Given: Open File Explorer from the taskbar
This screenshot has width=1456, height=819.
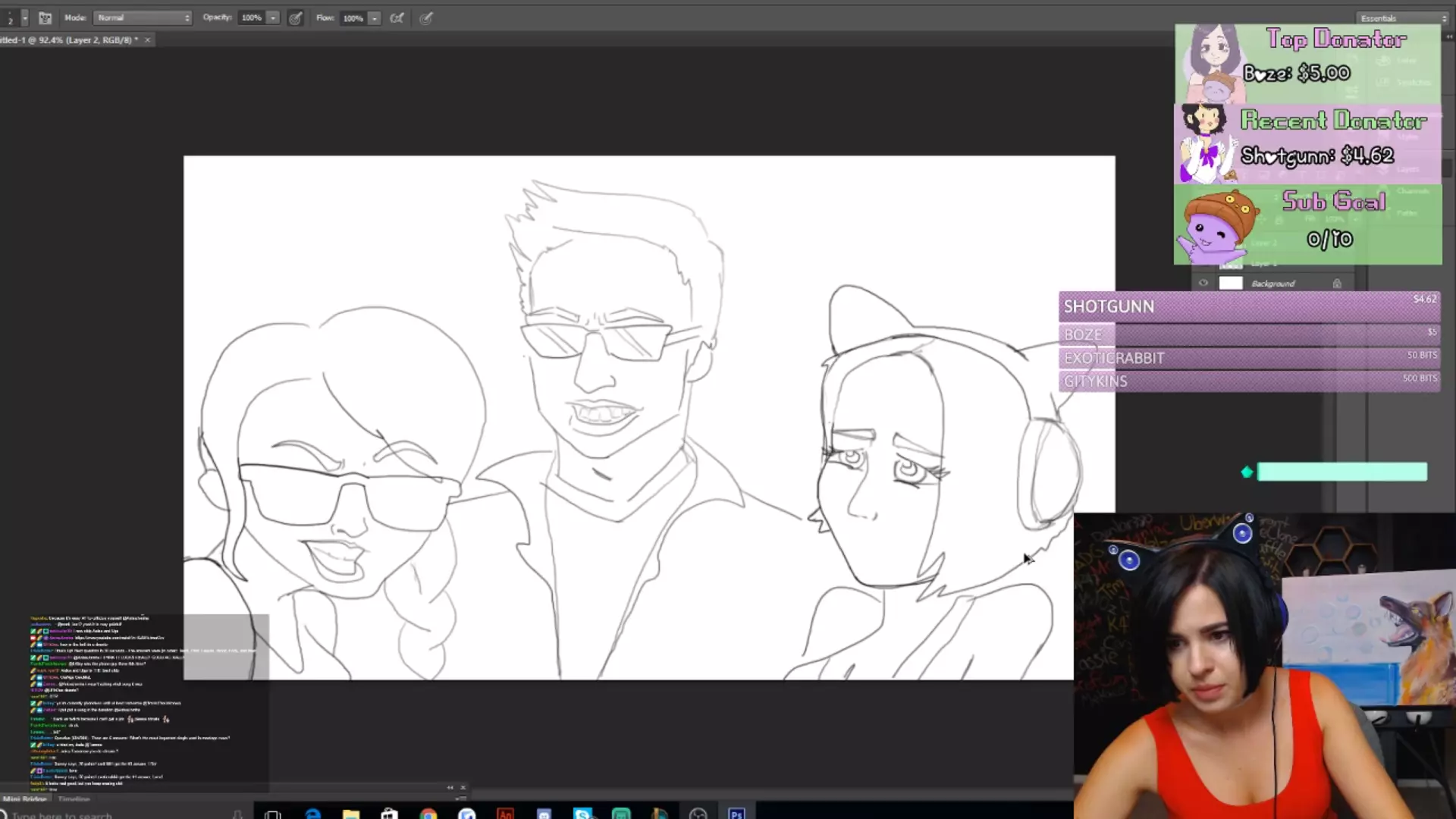Looking at the screenshot, I should pos(350,814).
